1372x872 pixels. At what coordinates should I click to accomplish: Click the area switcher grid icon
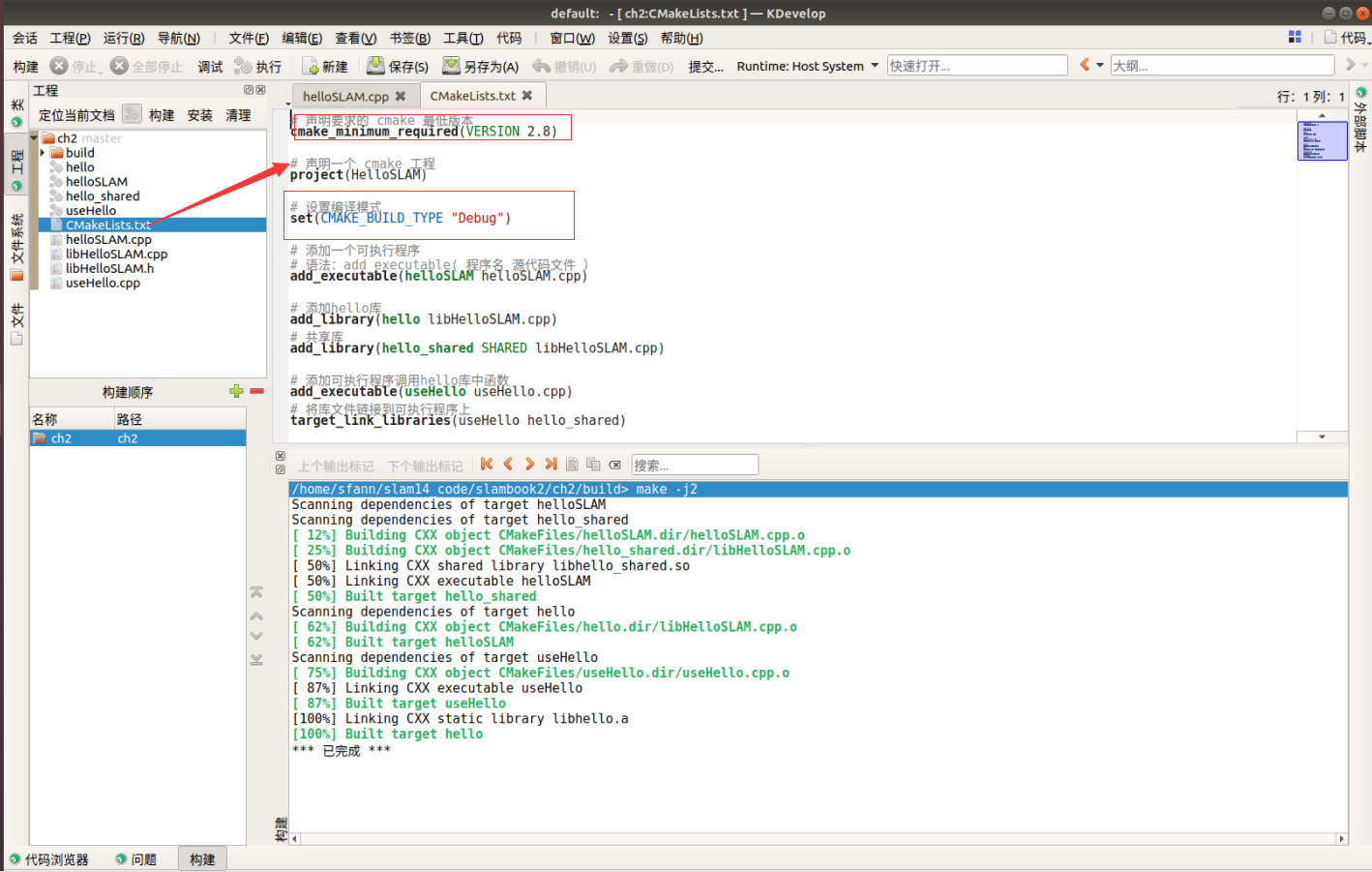click(x=1295, y=37)
